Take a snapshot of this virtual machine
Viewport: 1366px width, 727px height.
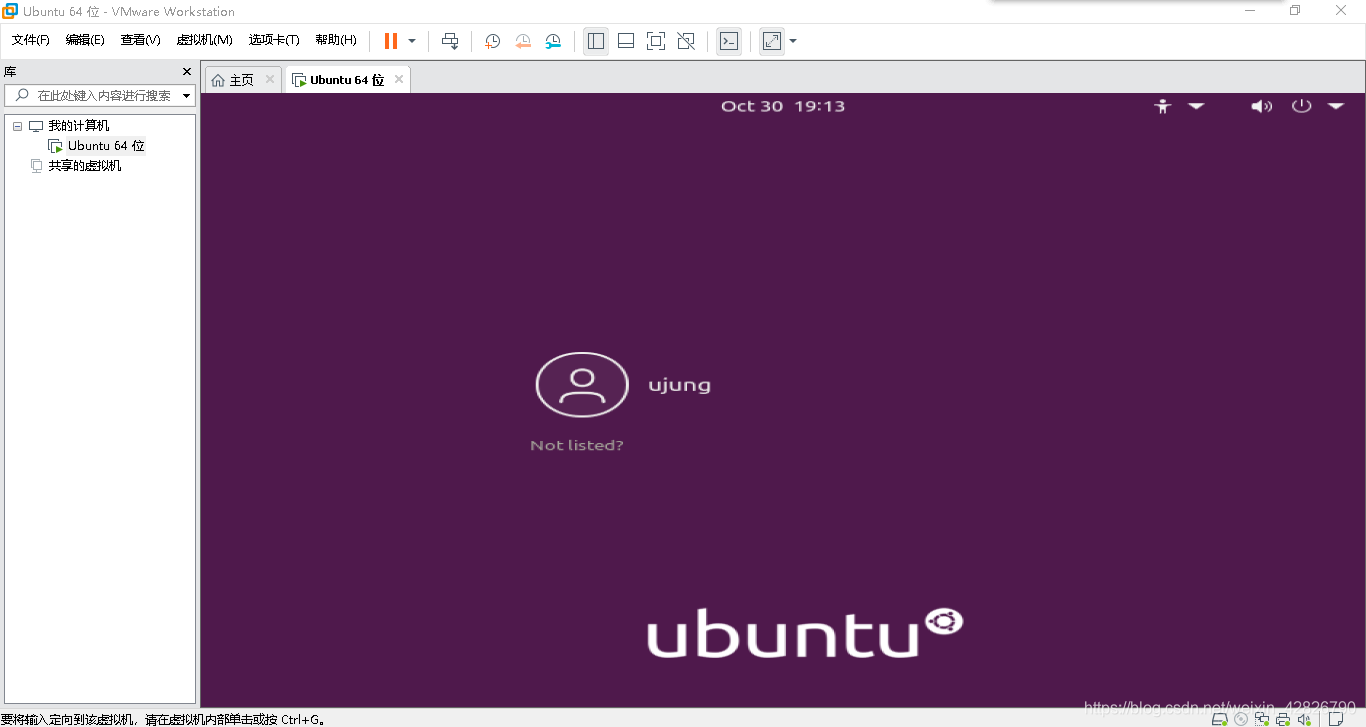point(493,41)
